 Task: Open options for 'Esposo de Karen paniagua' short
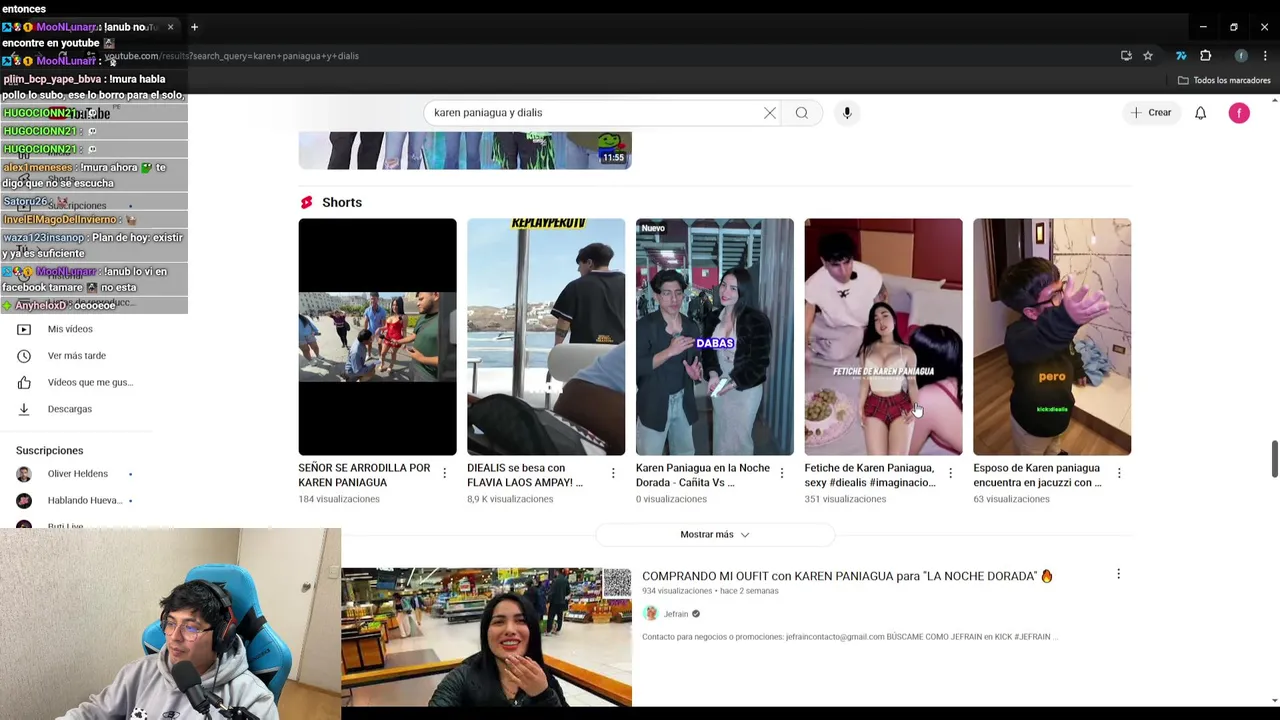1119,473
